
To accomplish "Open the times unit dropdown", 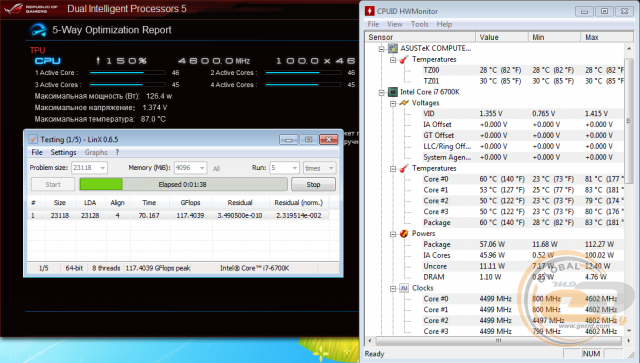I will click(331, 168).
